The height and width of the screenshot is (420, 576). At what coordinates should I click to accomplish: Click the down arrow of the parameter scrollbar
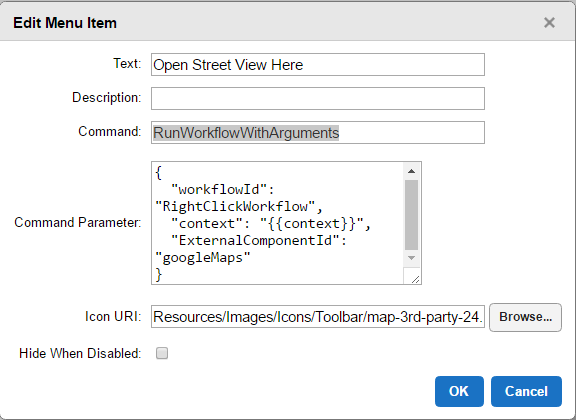[411, 258]
